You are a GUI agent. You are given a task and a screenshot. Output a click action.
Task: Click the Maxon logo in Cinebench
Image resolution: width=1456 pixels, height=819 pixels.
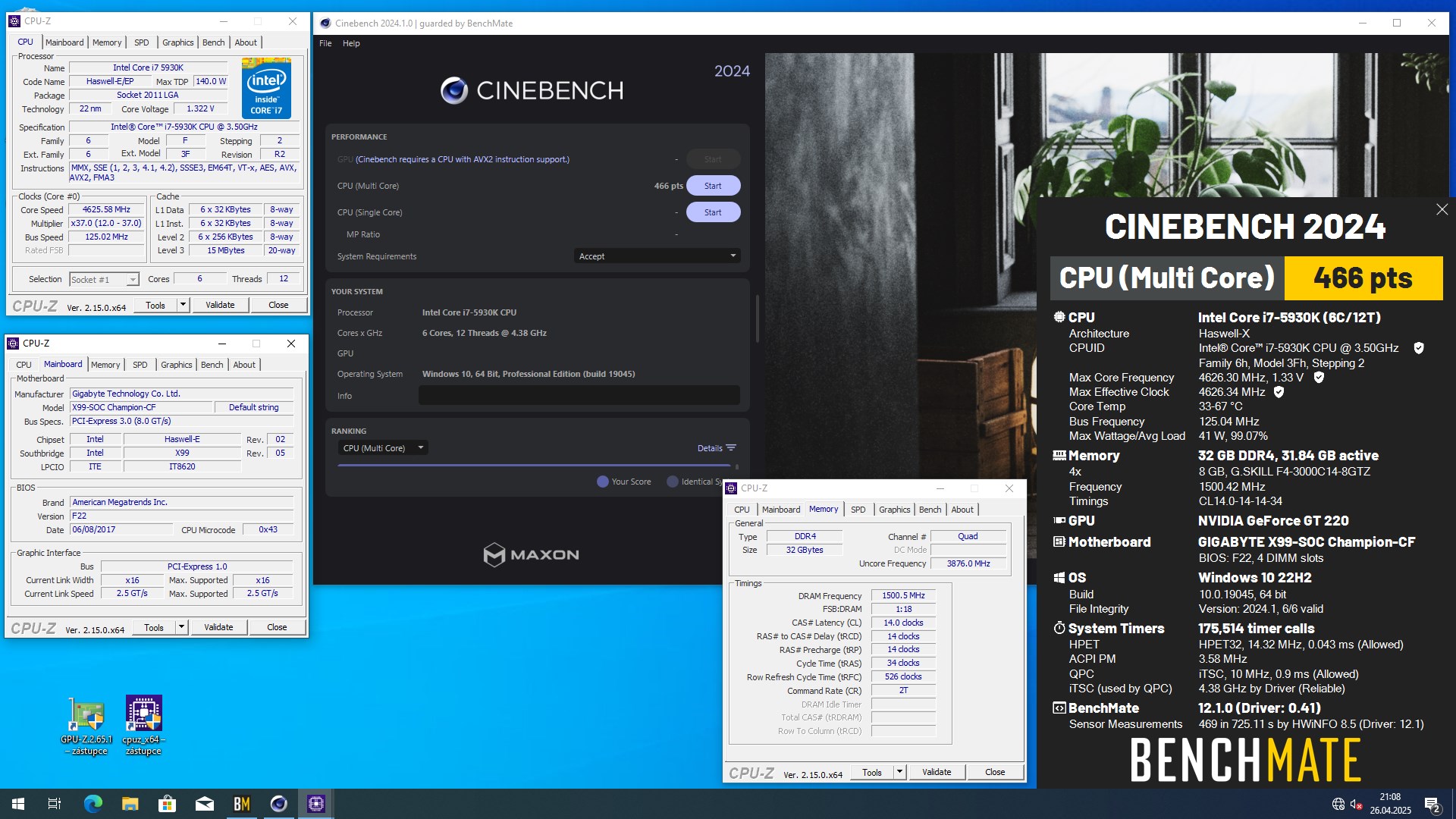click(x=531, y=555)
